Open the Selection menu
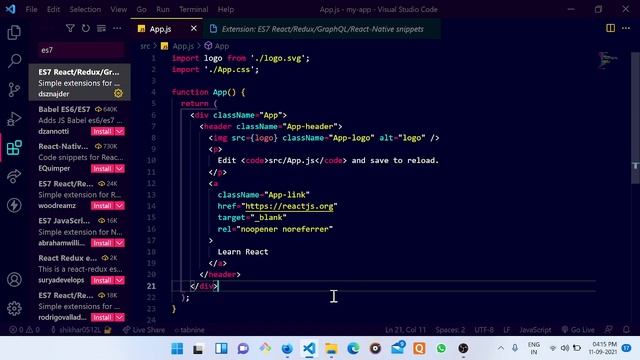640x360 pixels. click(x=85, y=9)
